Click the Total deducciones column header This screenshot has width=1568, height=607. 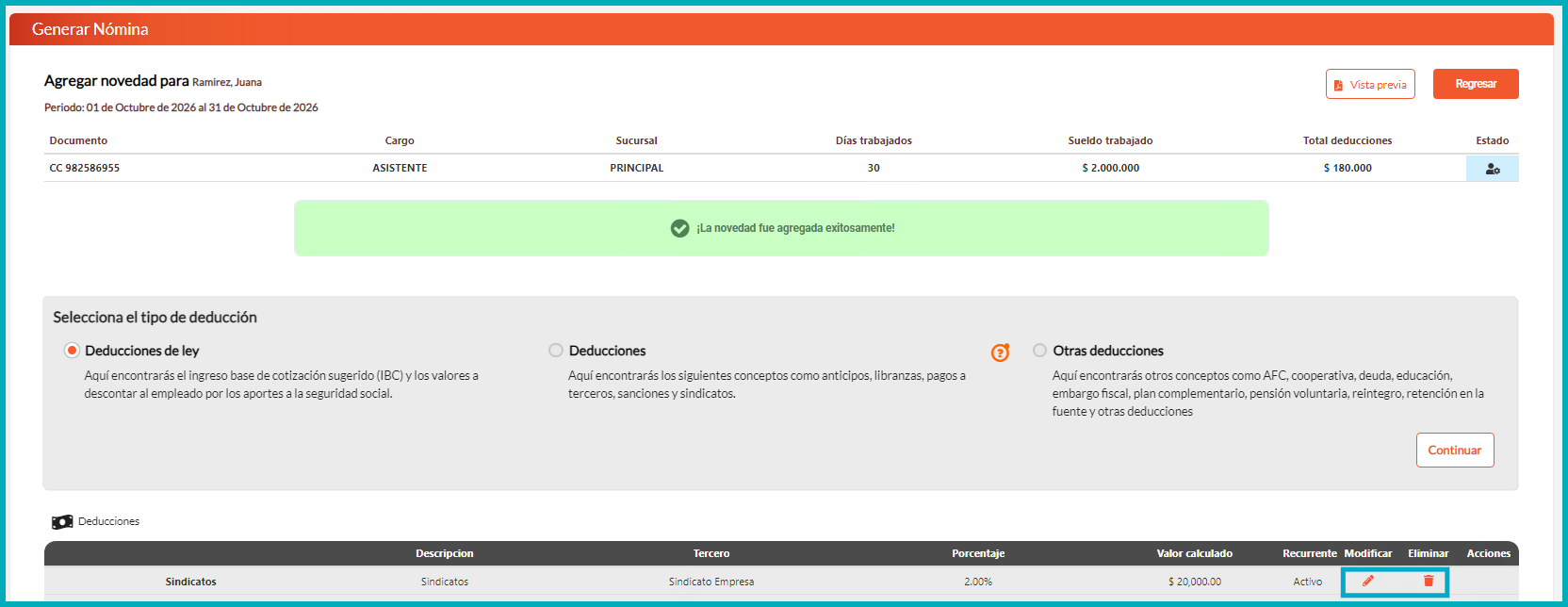(x=1347, y=140)
